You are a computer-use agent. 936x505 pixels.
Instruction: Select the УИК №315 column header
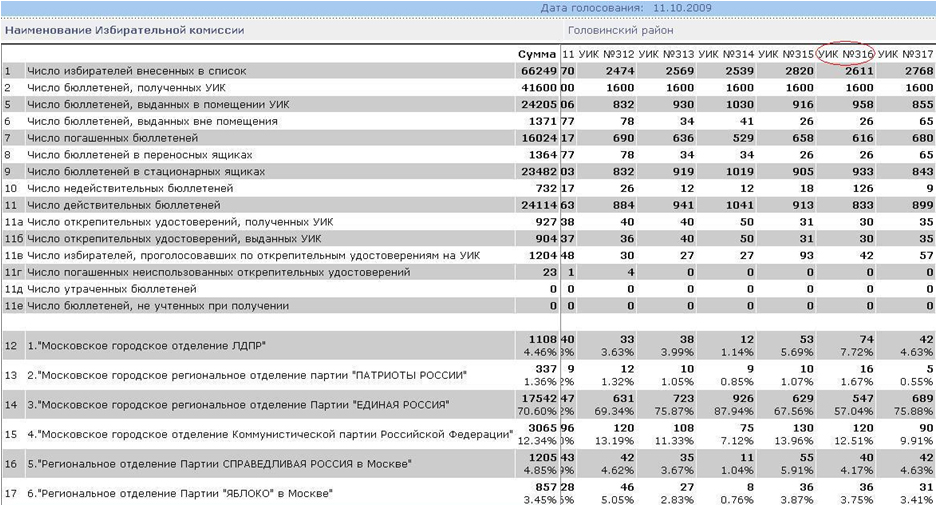point(786,53)
